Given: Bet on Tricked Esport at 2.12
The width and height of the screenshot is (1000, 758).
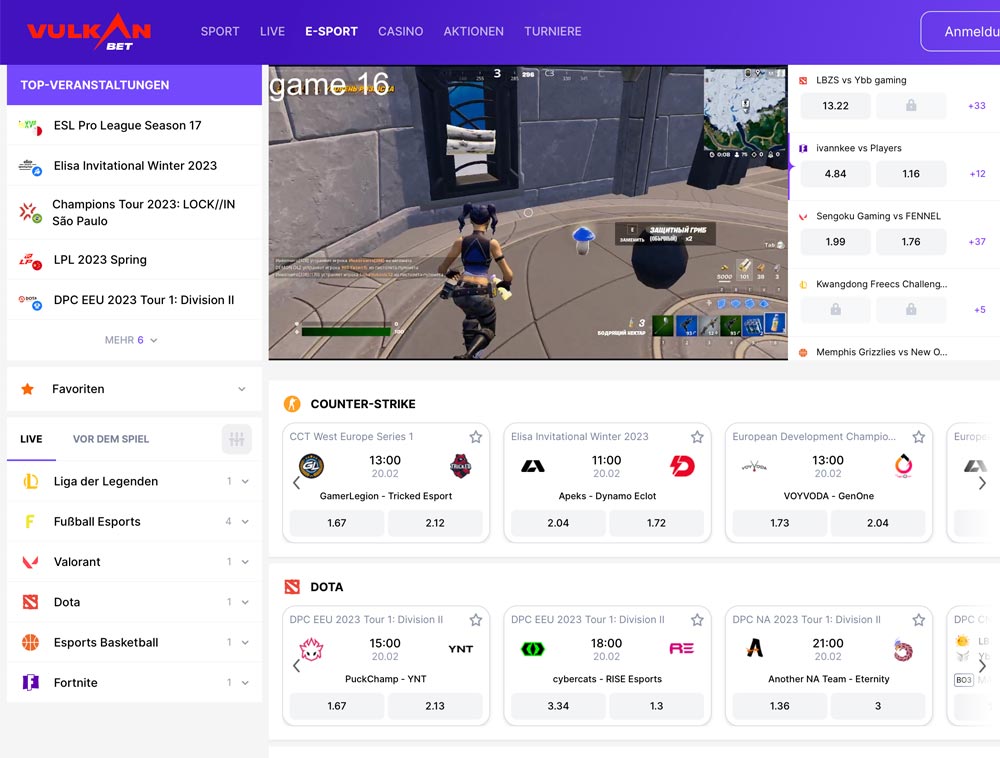Looking at the screenshot, I should (x=435, y=523).
